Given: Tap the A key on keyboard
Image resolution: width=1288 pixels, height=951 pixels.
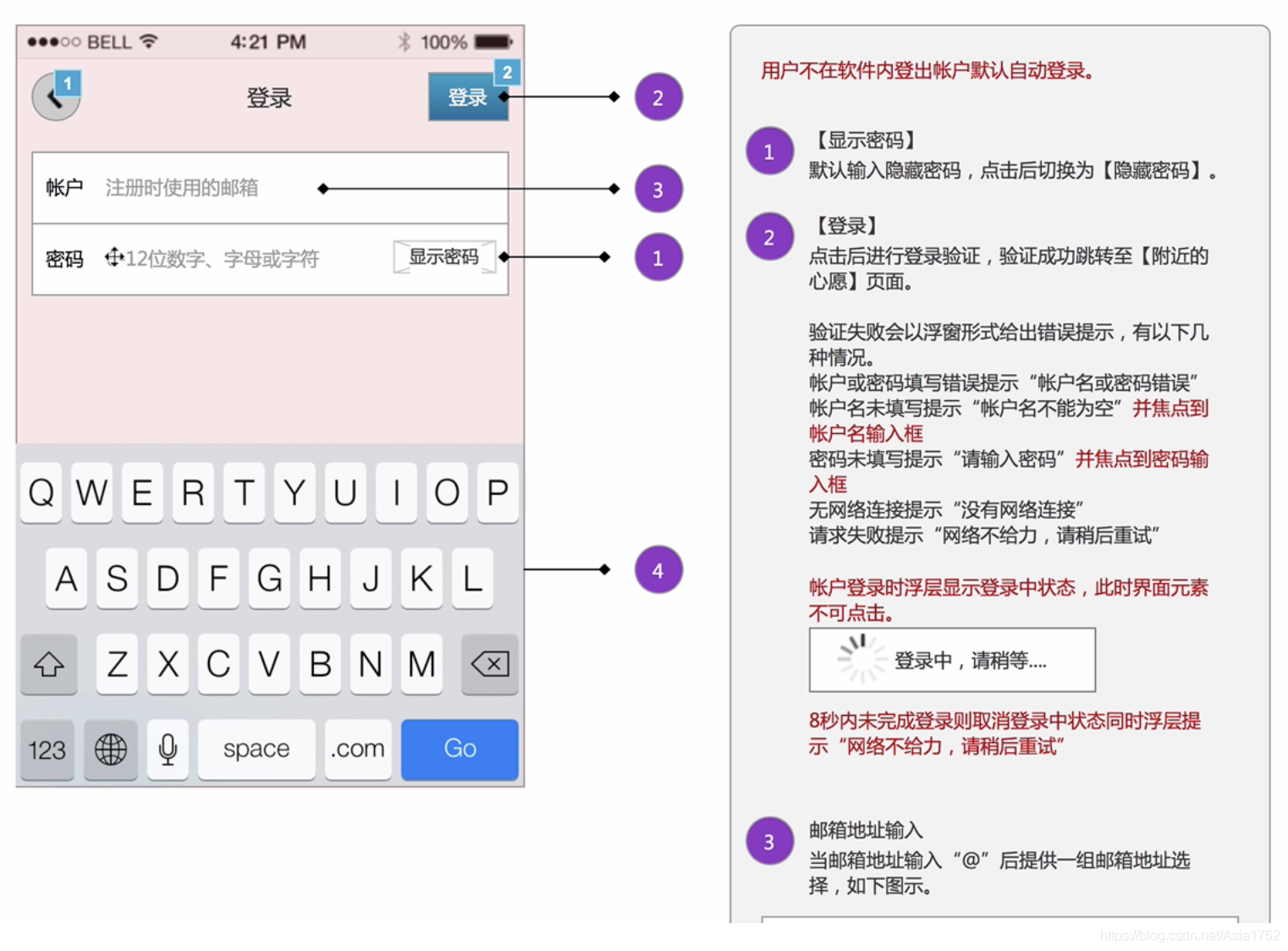Looking at the screenshot, I should coord(66,579).
